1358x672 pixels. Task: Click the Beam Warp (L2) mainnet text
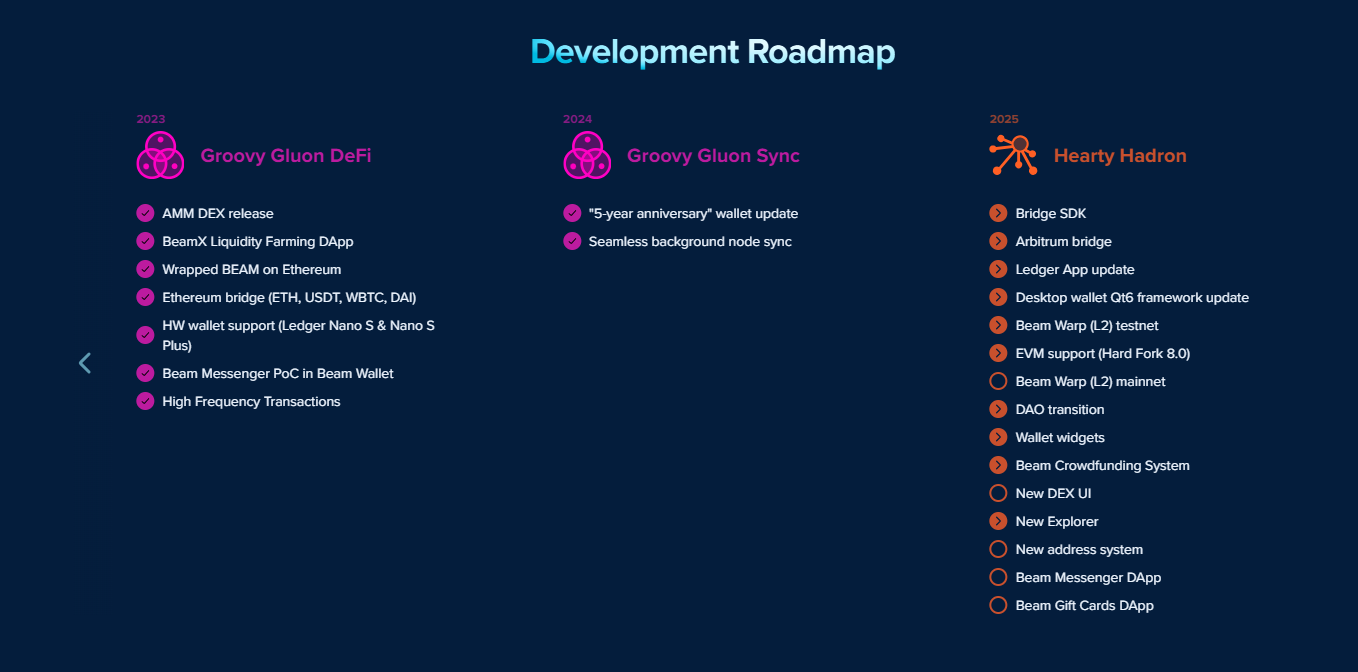point(1091,381)
